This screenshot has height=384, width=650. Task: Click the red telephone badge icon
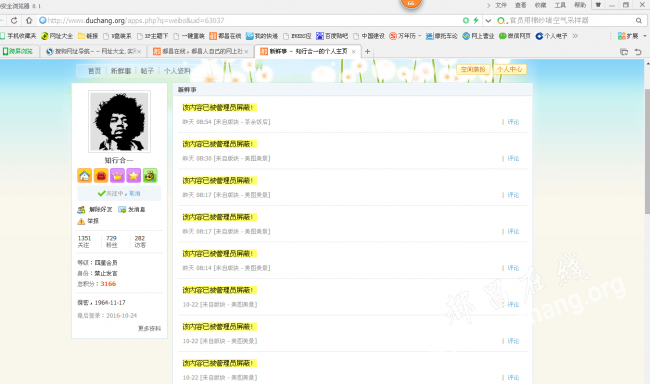(x=101, y=175)
